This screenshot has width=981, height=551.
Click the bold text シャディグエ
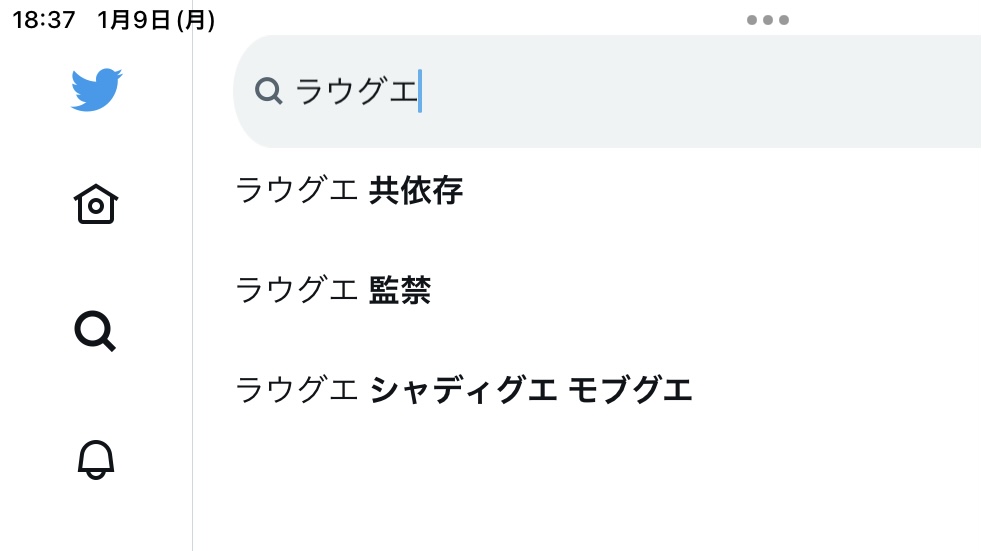coord(463,390)
